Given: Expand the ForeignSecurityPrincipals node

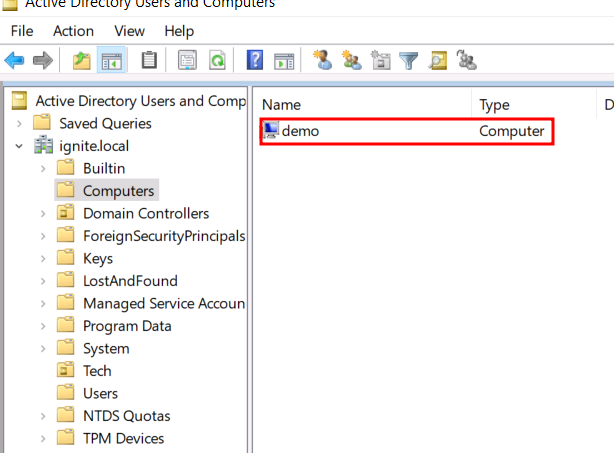Looking at the screenshot, I should 43,236.
